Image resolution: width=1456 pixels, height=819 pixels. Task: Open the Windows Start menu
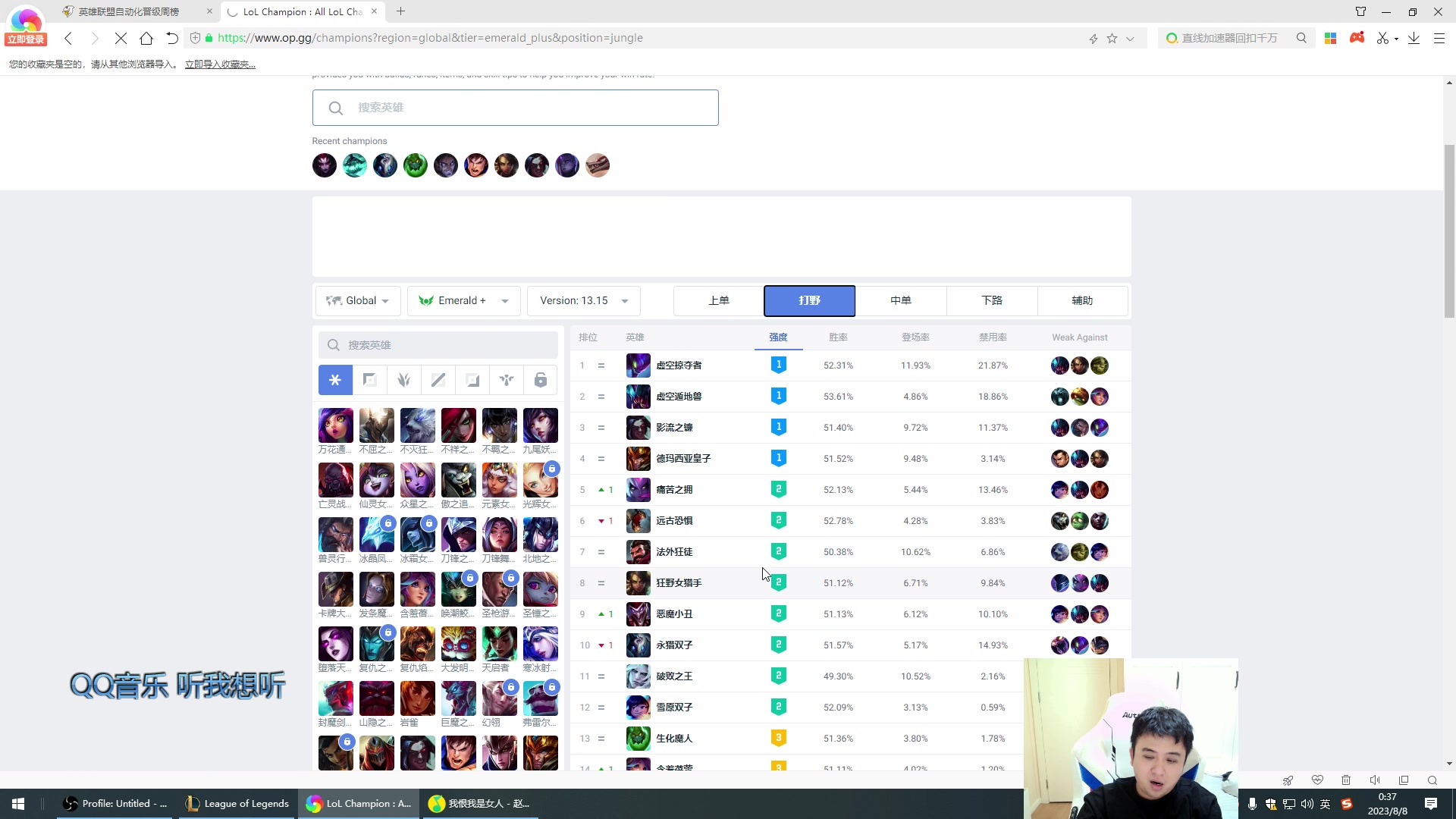(x=18, y=804)
